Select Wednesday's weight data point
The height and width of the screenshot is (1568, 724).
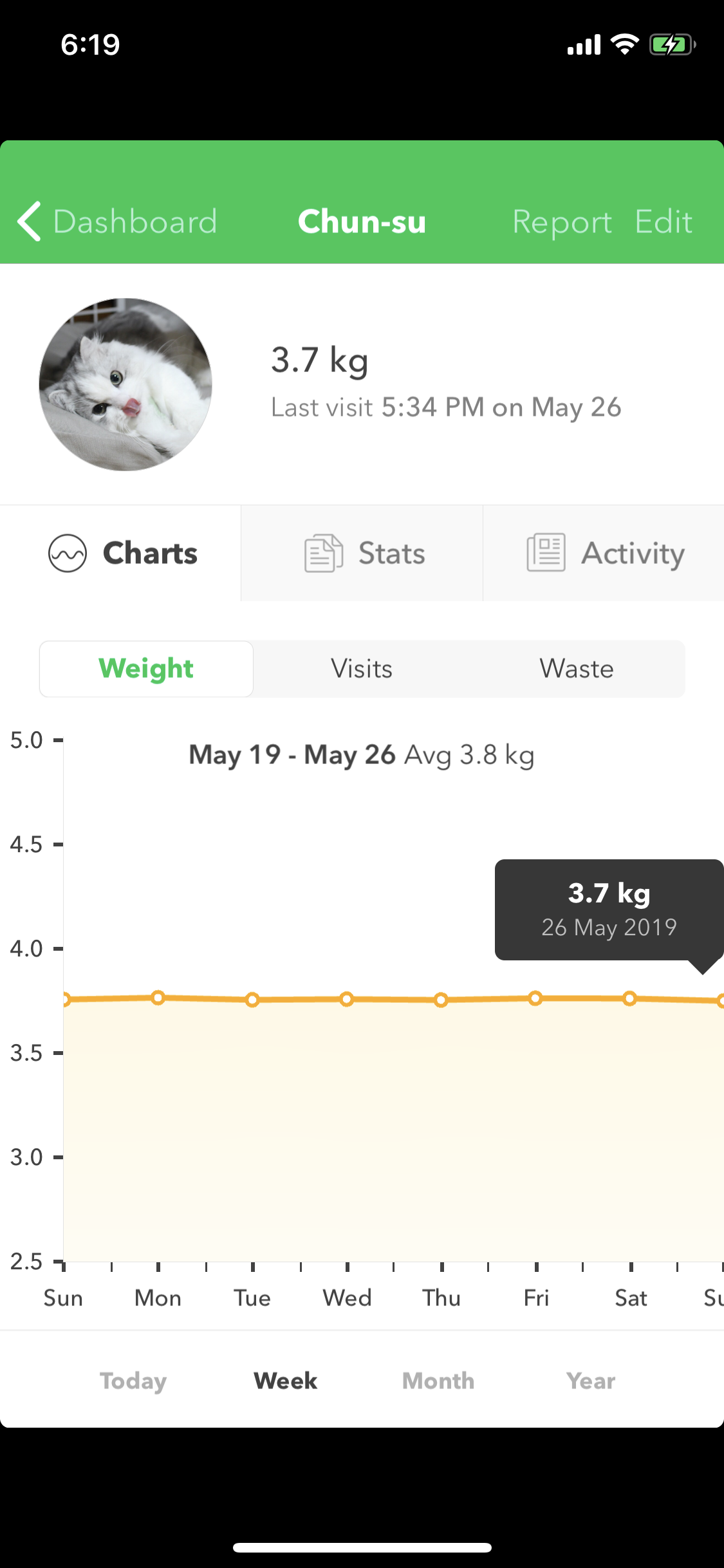click(347, 999)
